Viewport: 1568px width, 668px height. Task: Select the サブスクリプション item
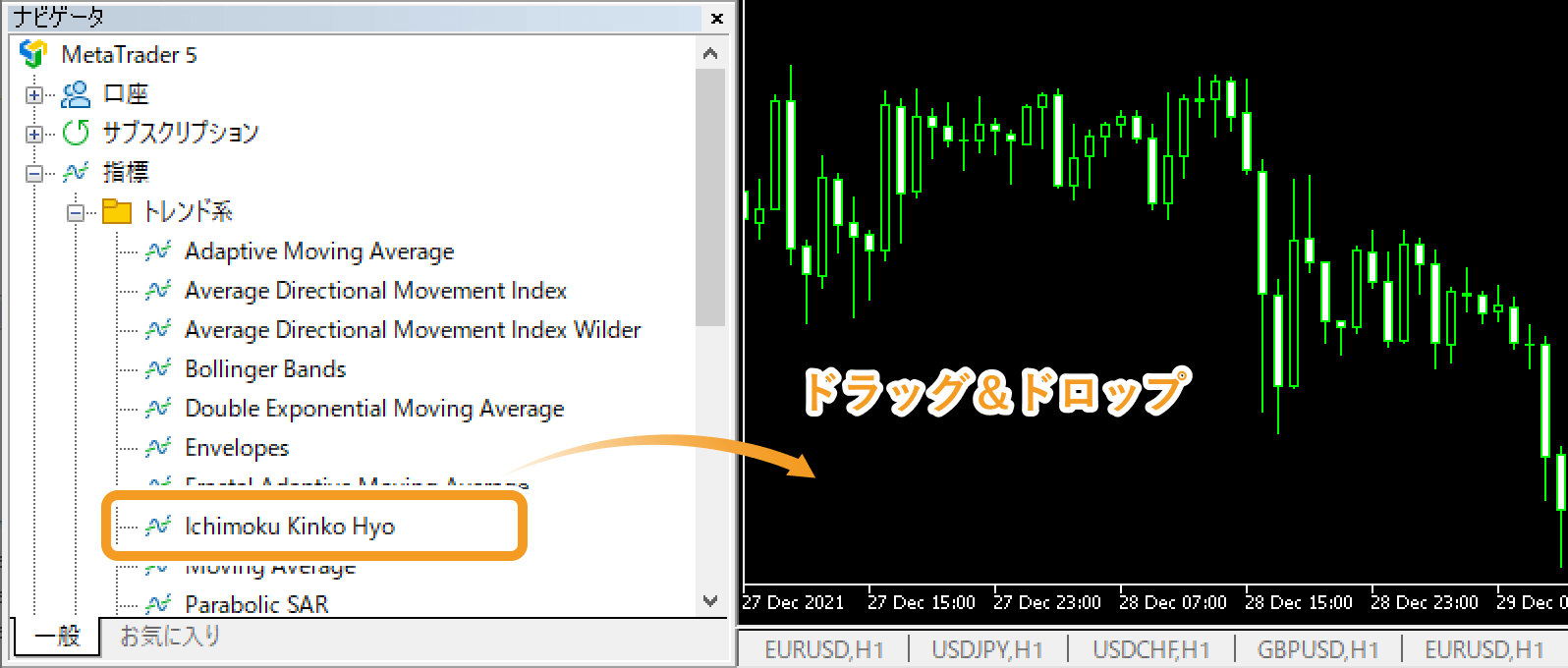click(181, 133)
